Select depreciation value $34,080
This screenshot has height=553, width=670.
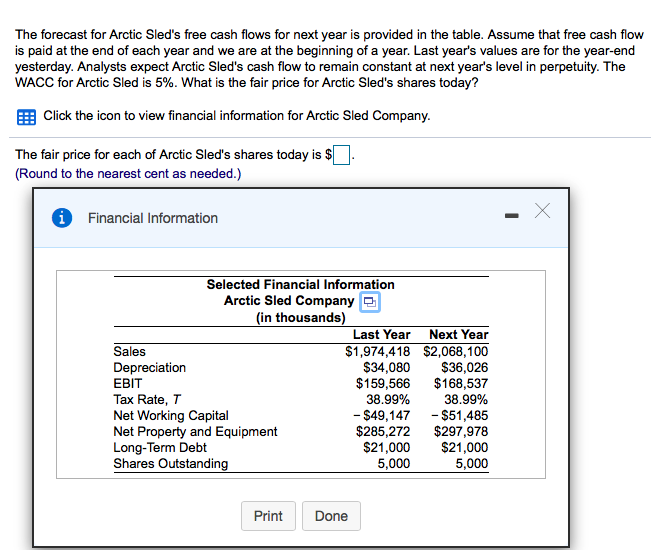tap(386, 368)
